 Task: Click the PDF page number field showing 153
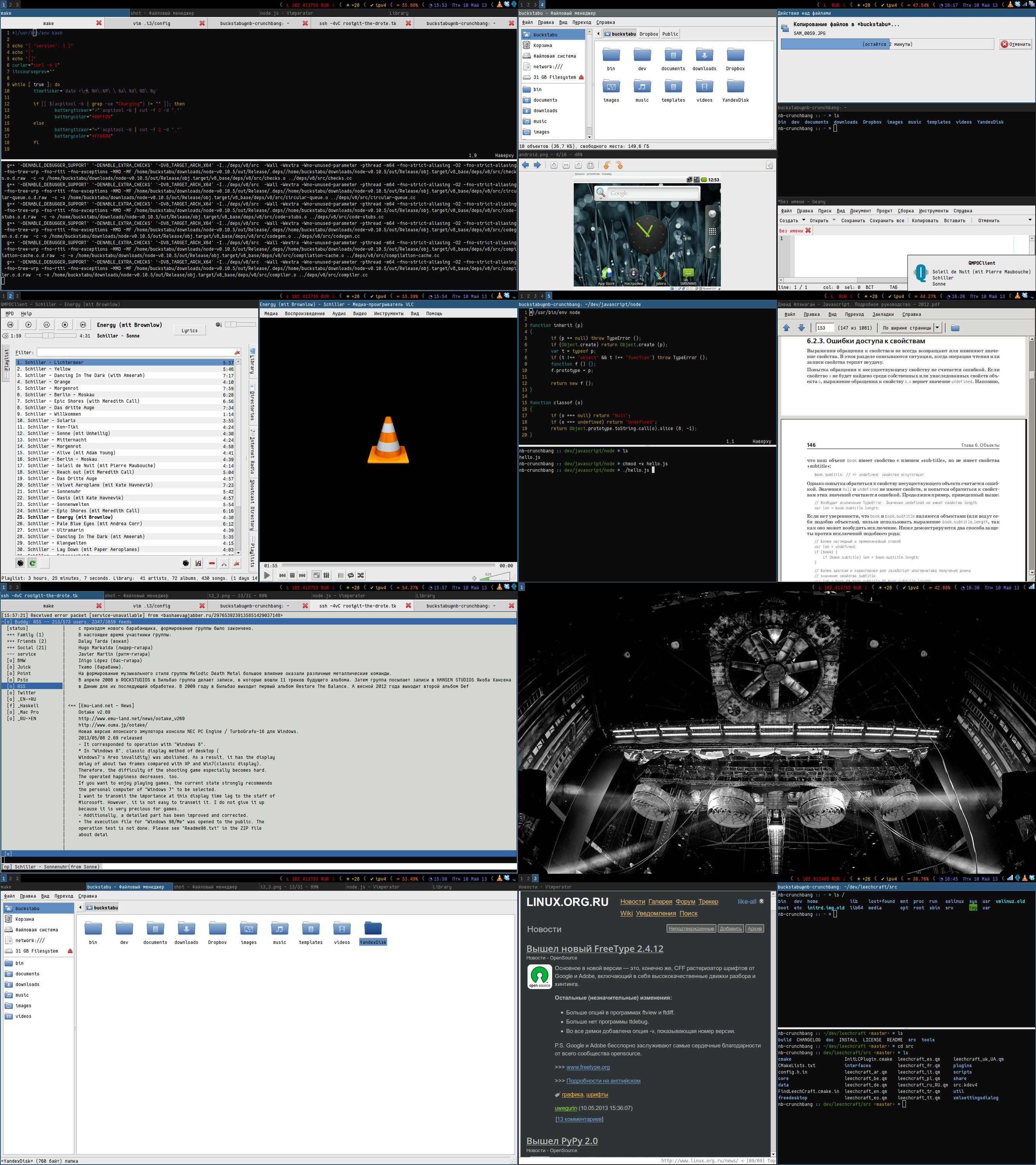825,328
